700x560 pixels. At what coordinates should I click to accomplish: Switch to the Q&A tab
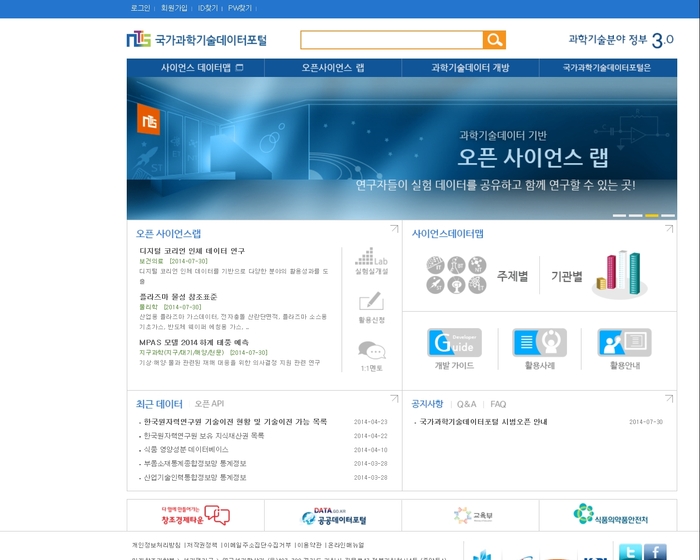[x=467, y=404]
